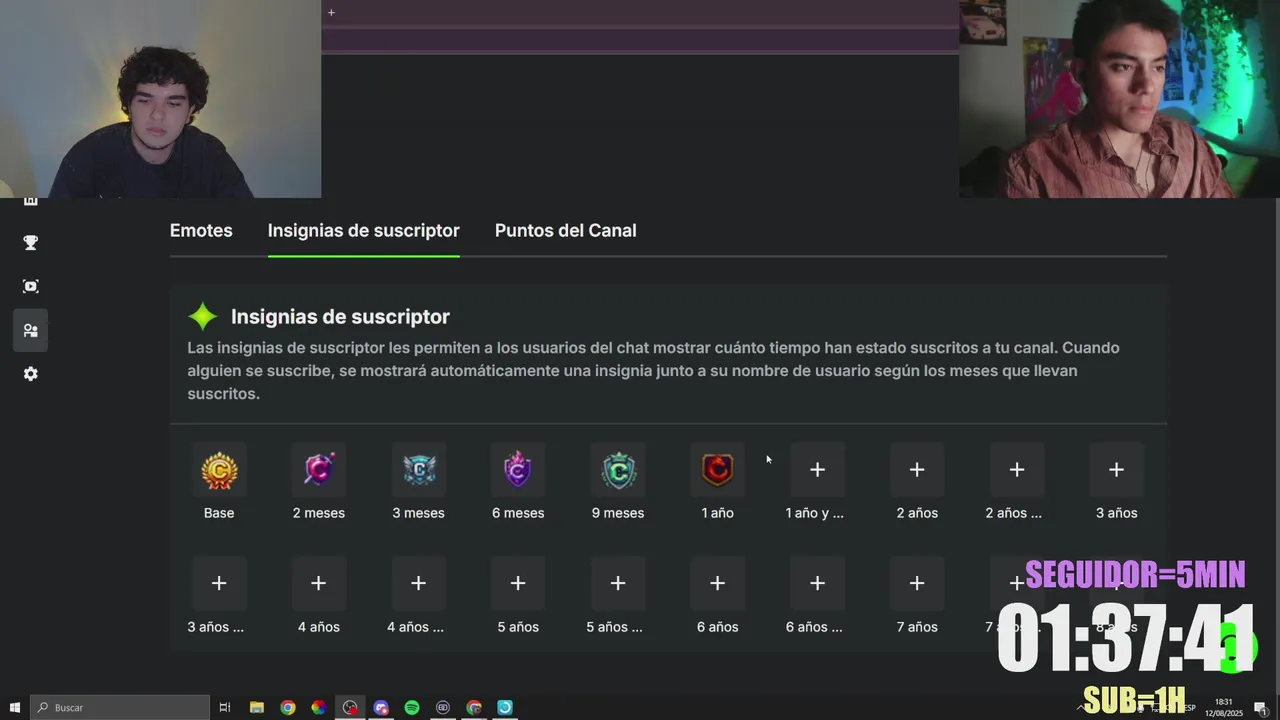Click the Windows taskbar search box
Screen dimensions: 1280x720
click(x=120, y=707)
